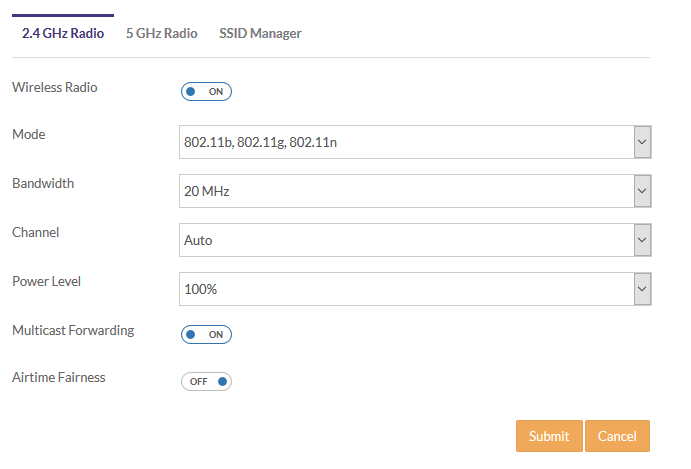
Task: Disable the Multicast Forwarding toggle
Action: [x=206, y=335]
